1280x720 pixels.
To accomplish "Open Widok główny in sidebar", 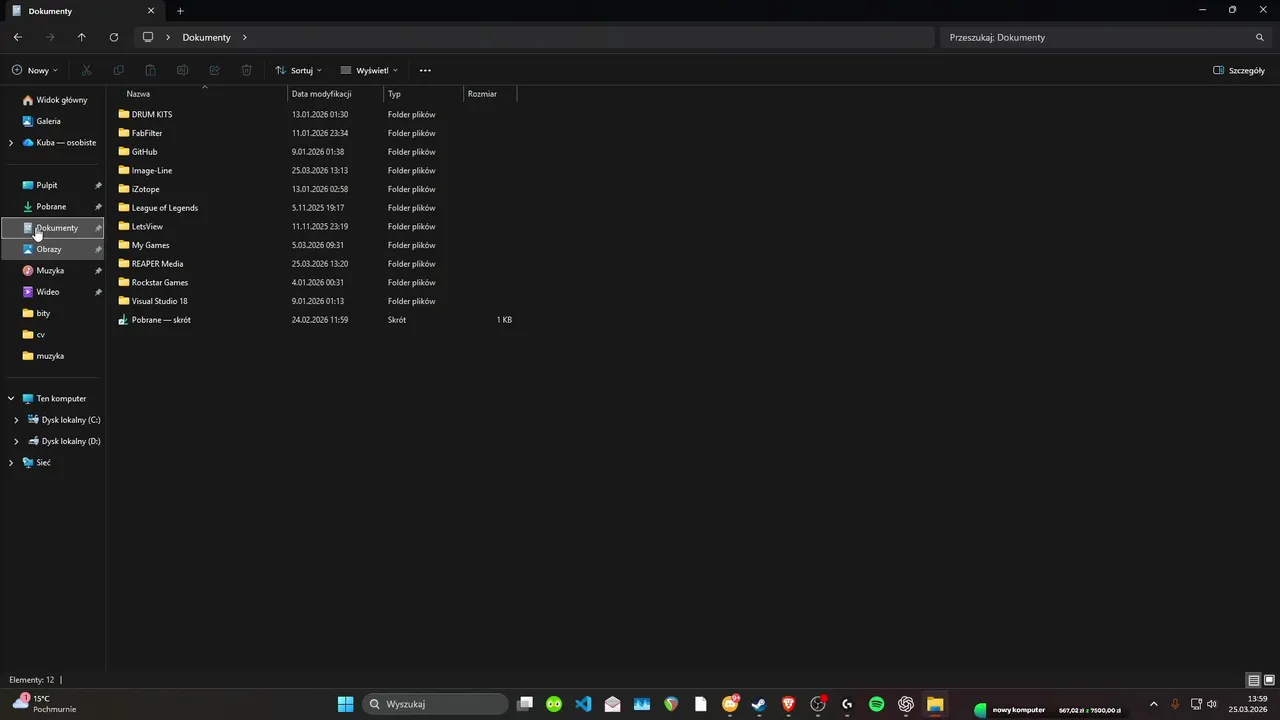I will tap(55, 100).
